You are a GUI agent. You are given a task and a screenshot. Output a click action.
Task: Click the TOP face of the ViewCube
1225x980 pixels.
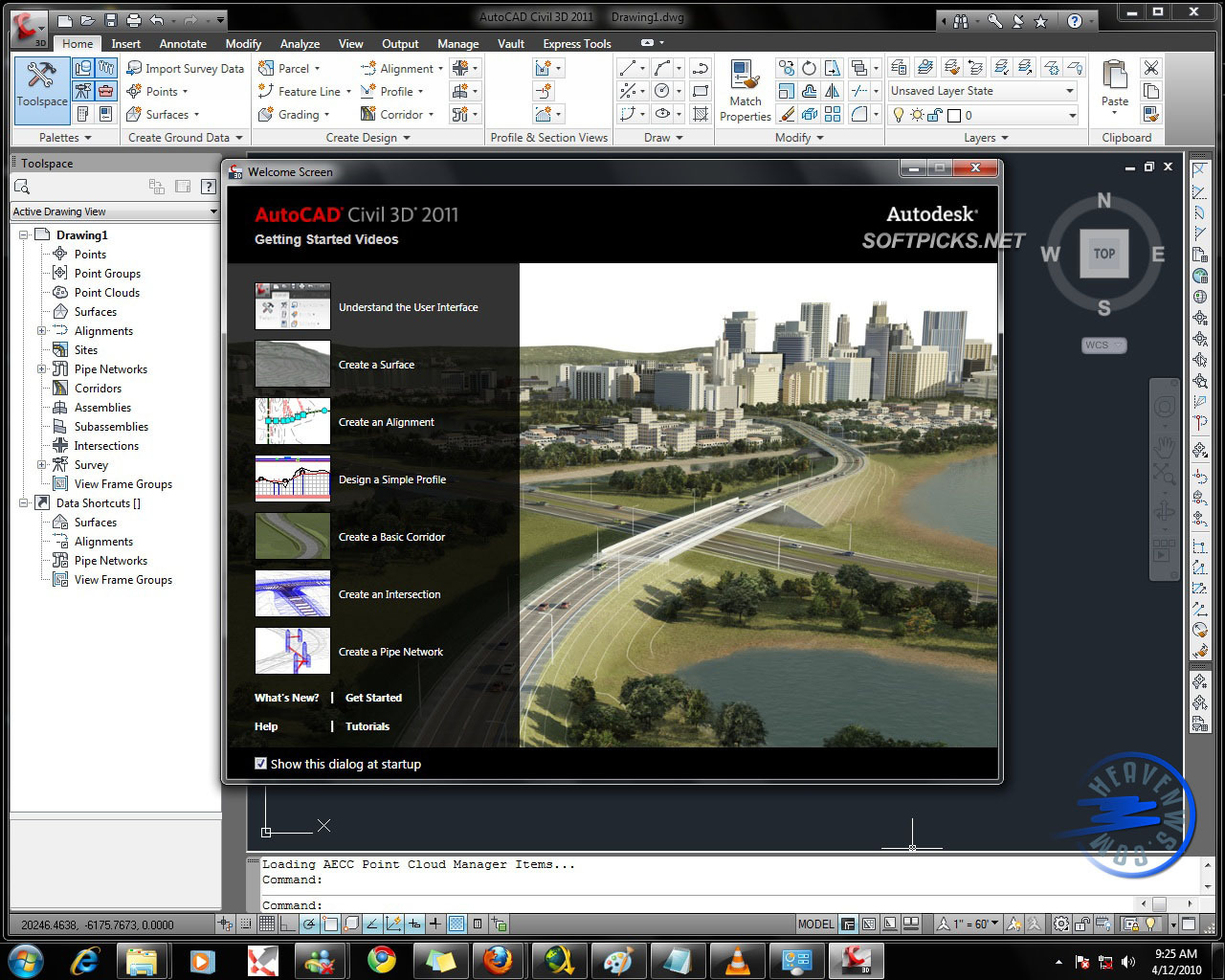pyautogui.click(x=1103, y=254)
